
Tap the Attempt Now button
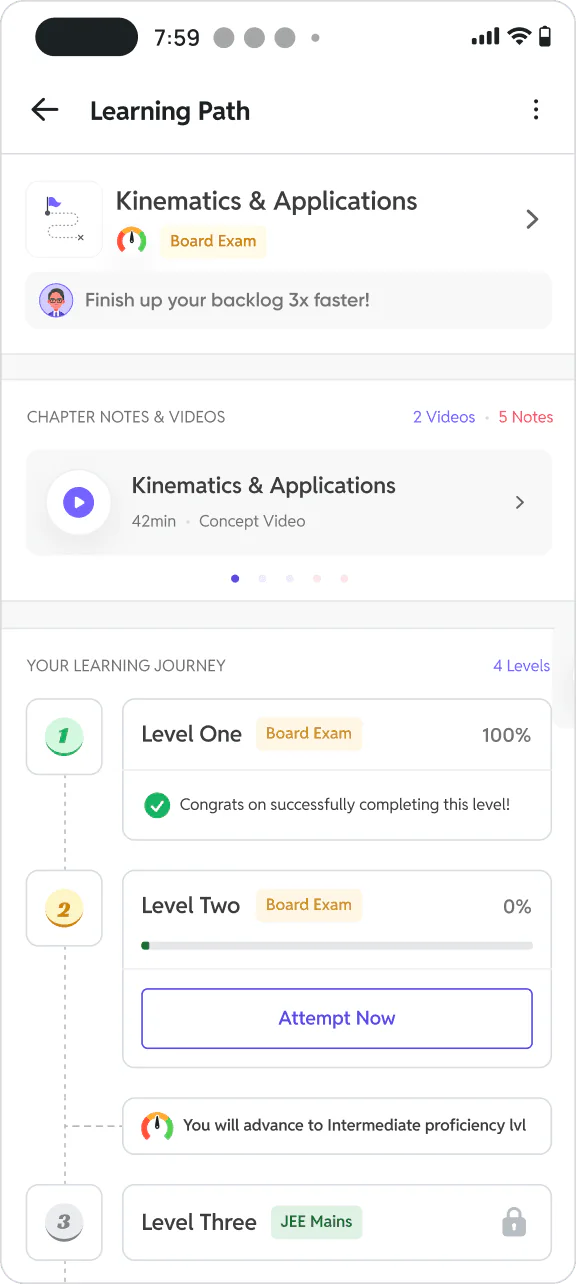coord(337,1019)
